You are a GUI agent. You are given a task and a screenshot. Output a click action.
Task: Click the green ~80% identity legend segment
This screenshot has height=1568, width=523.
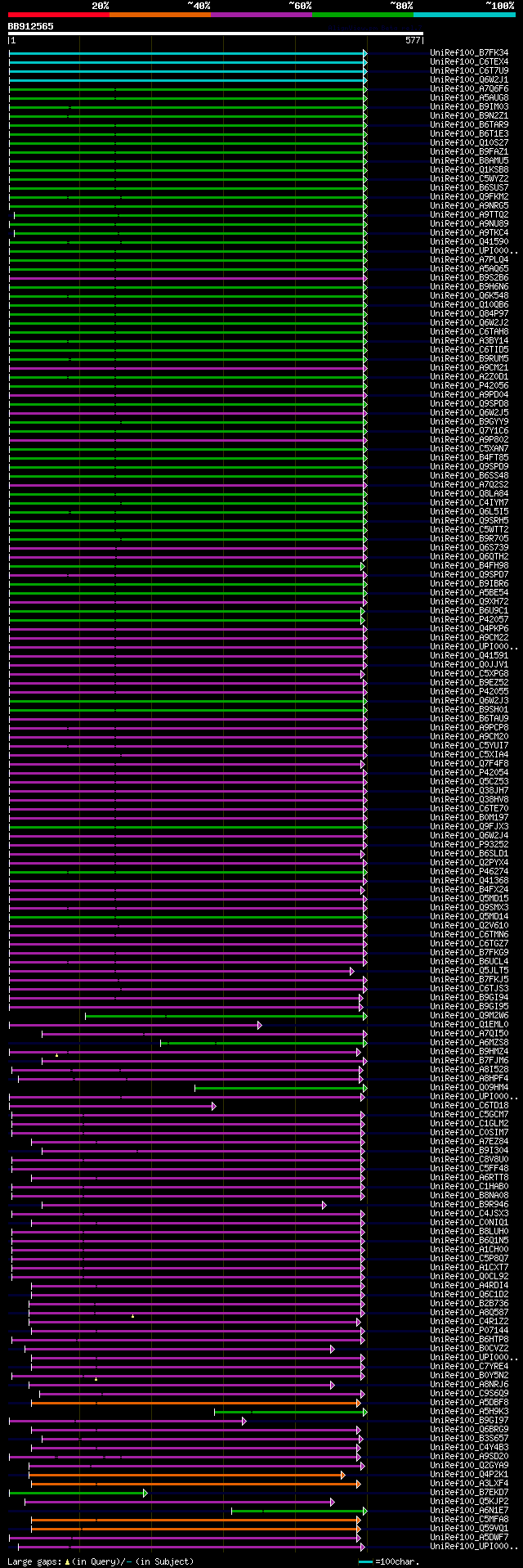tap(362, 15)
